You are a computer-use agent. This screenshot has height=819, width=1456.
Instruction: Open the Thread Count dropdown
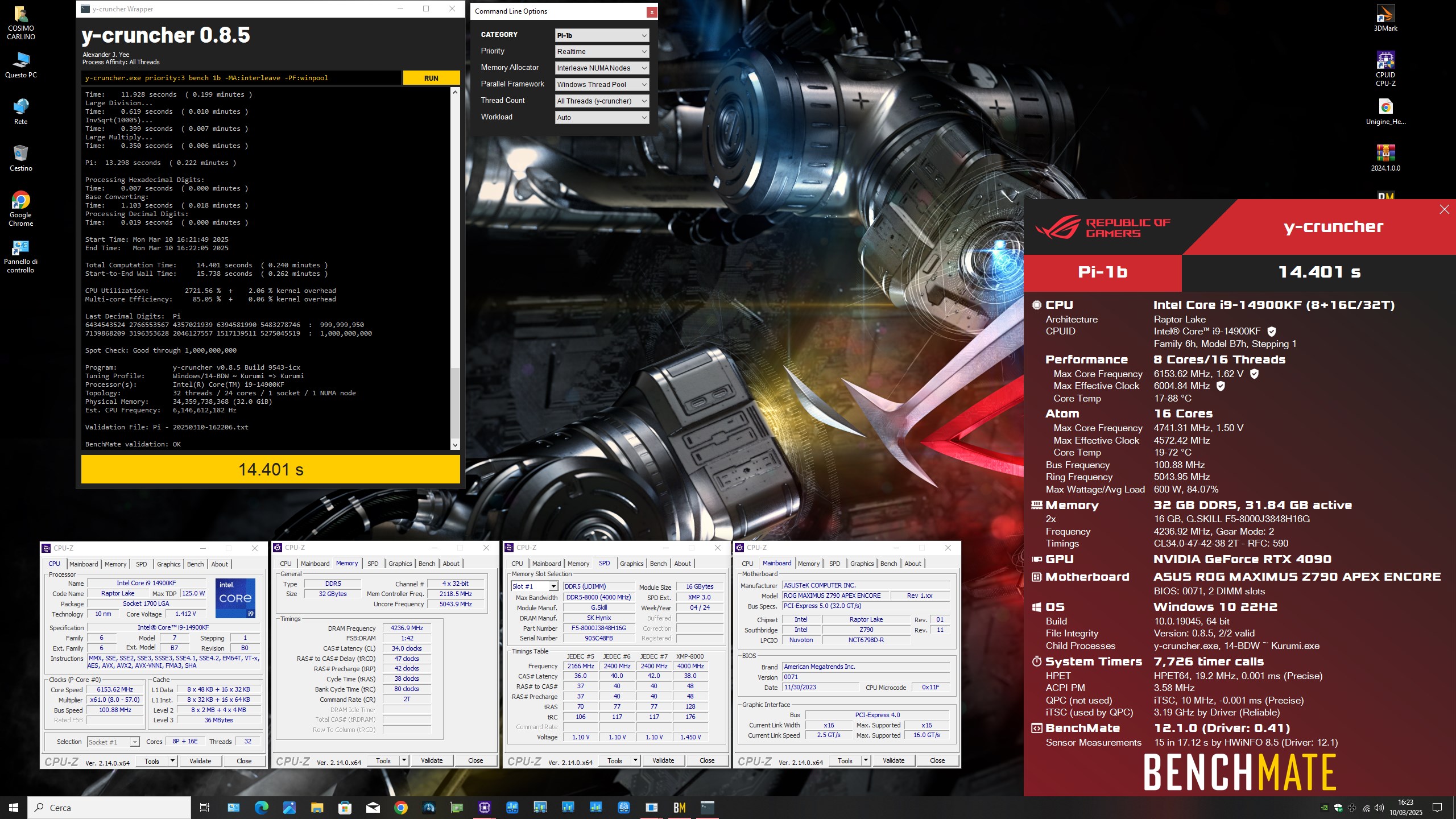coord(602,101)
